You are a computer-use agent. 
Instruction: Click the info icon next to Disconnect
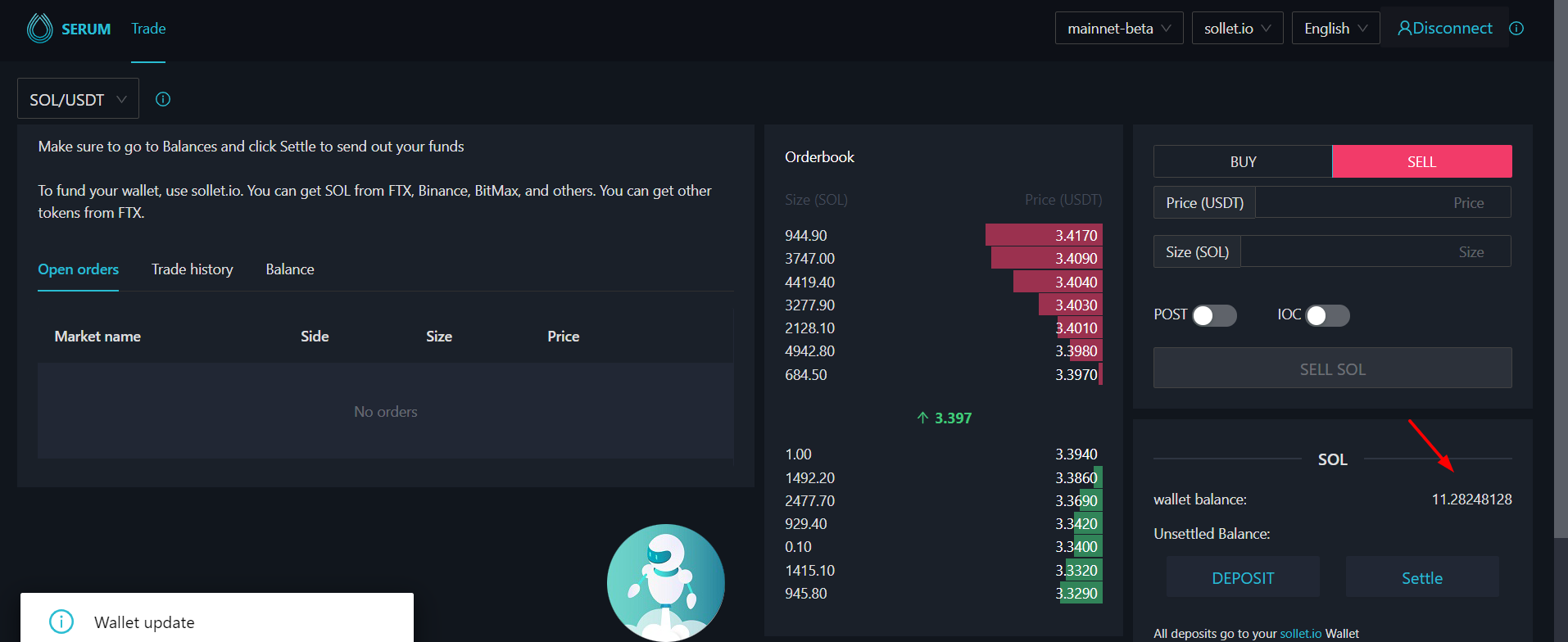tap(1516, 29)
